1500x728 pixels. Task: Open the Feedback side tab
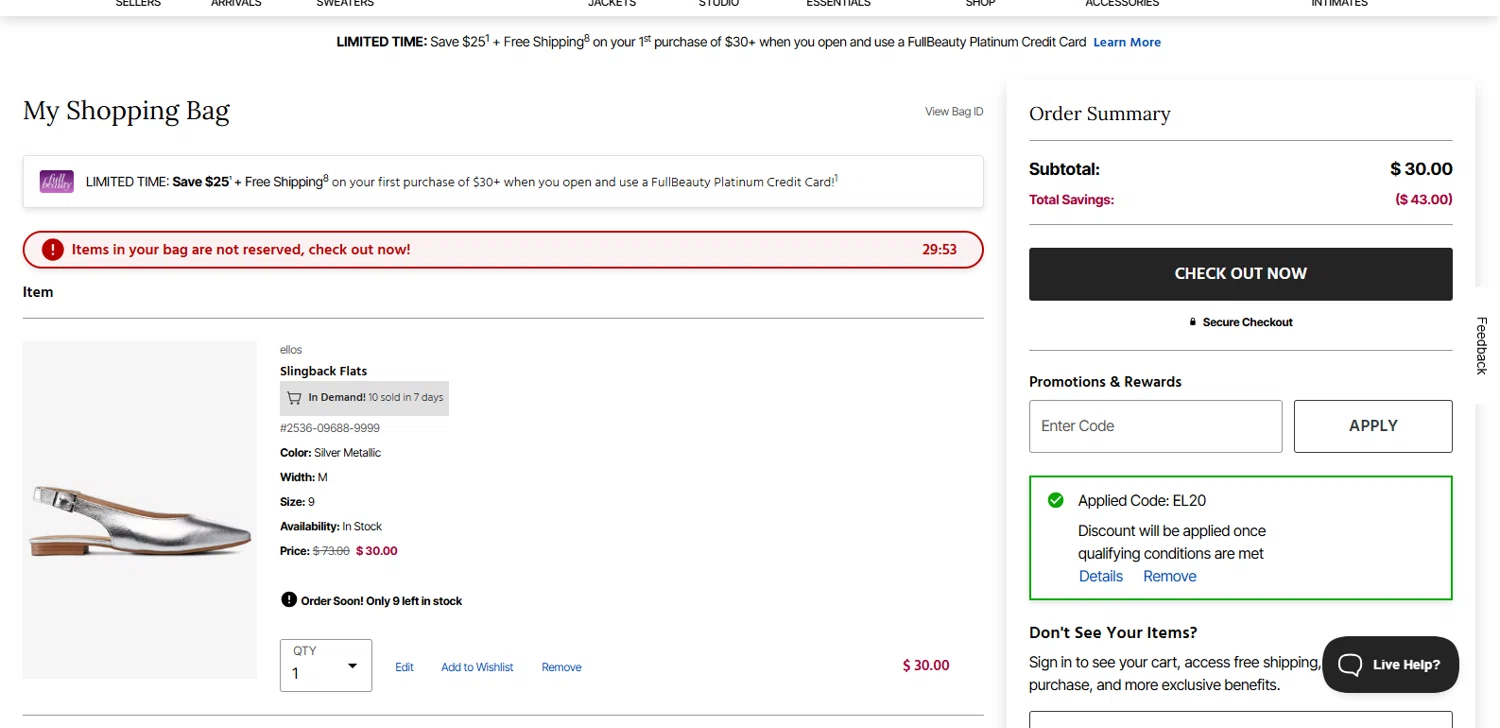[x=1482, y=345]
